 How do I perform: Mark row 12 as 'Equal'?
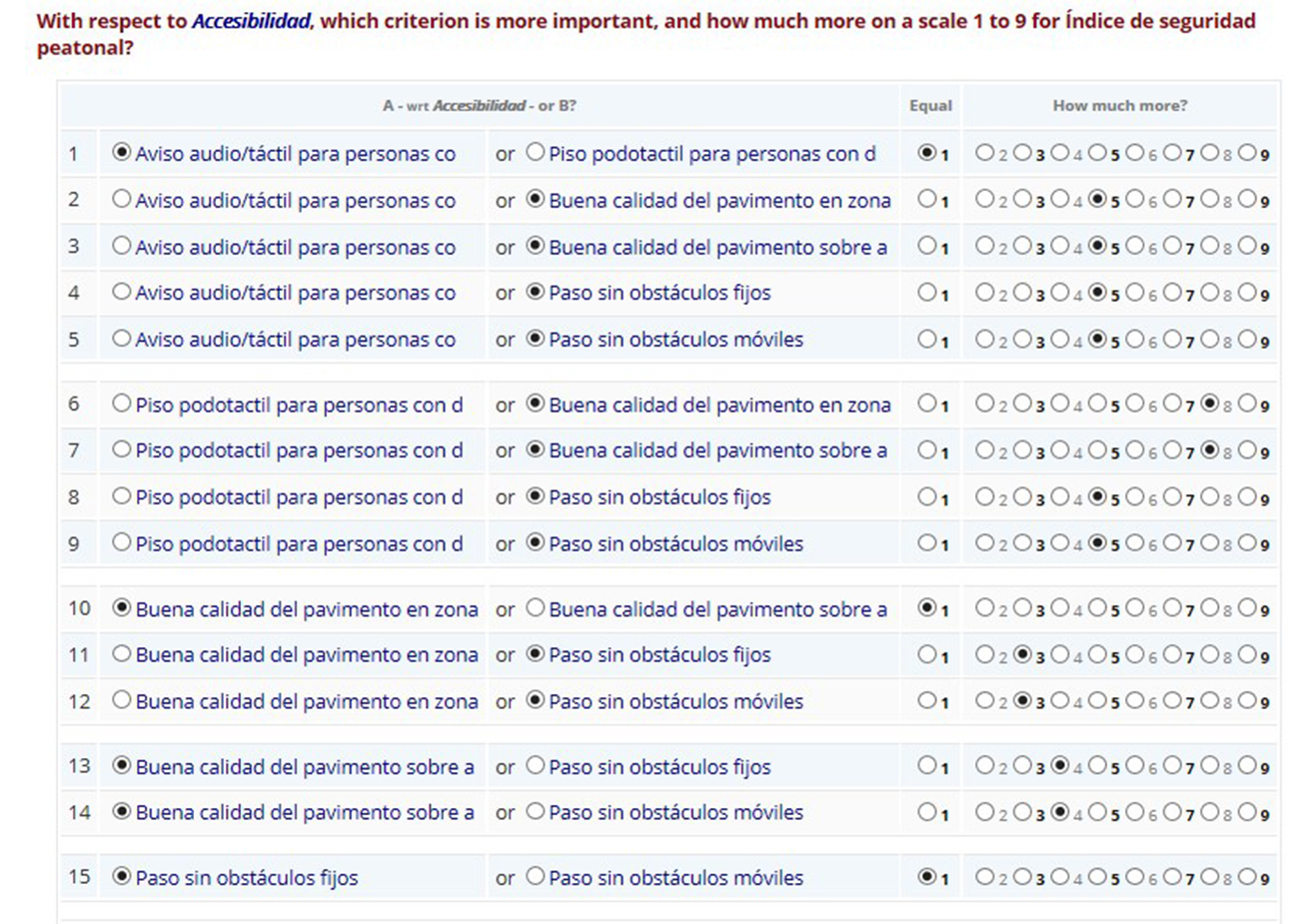click(927, 701)
